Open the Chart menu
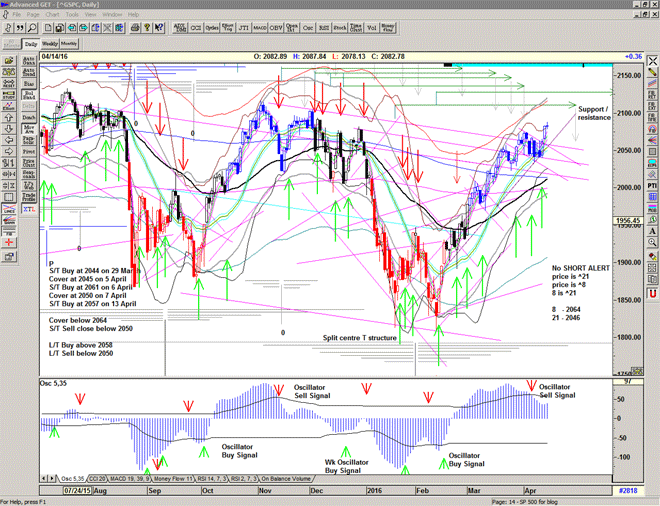Viewport: 660px width, 506px height. click(x=55, y=15)
